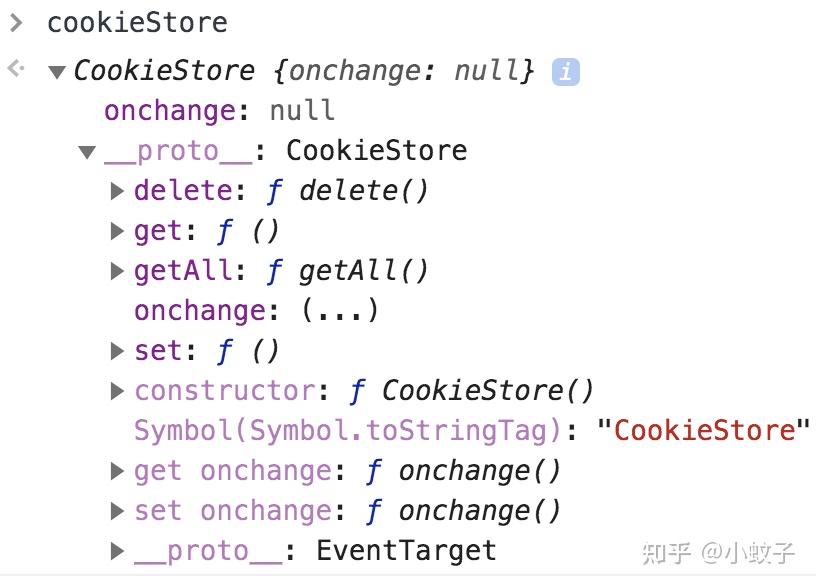816x586 pixels.
Task: Click the triangle next to set onchange
Action: pos(118,510)
